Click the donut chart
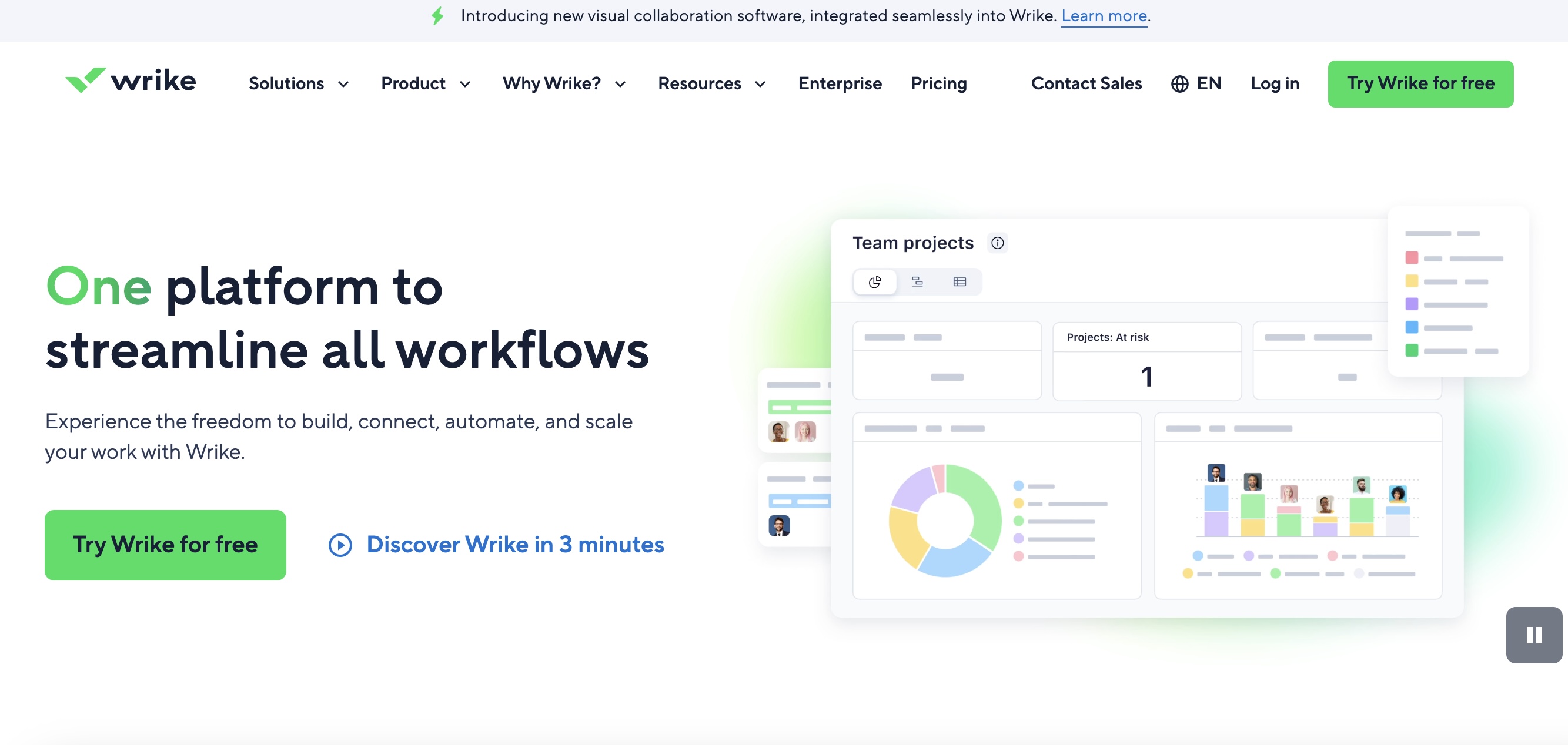1568x745 pixels. (945, 521)
